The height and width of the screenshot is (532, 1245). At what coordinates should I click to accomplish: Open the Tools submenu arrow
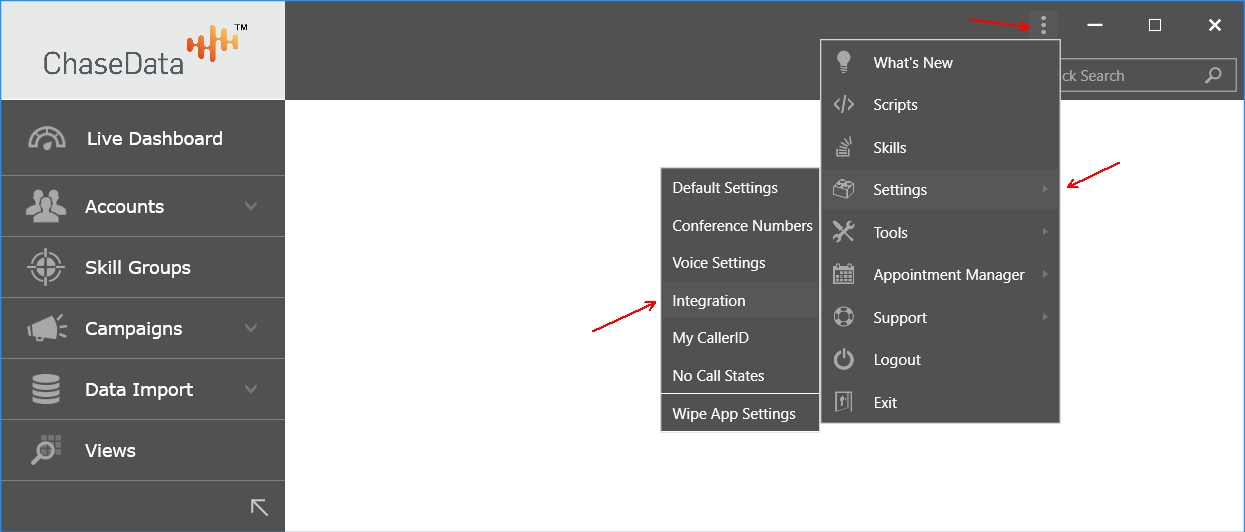click(x=1045, y=232)
